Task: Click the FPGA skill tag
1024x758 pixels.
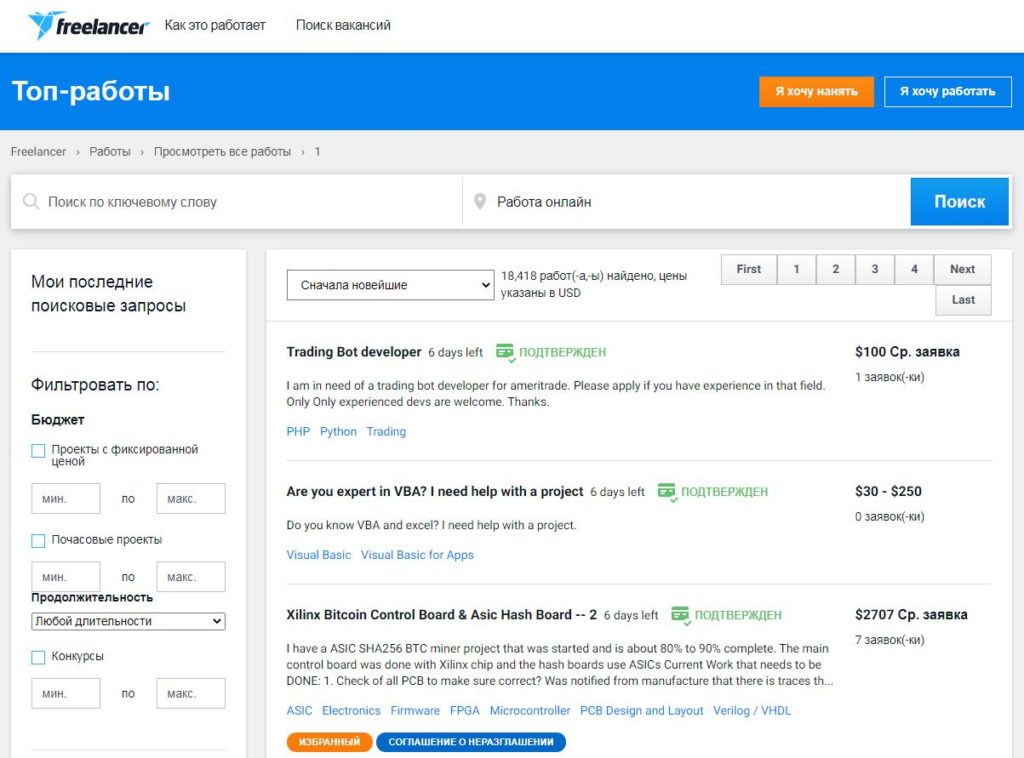Action: (464, 710)
